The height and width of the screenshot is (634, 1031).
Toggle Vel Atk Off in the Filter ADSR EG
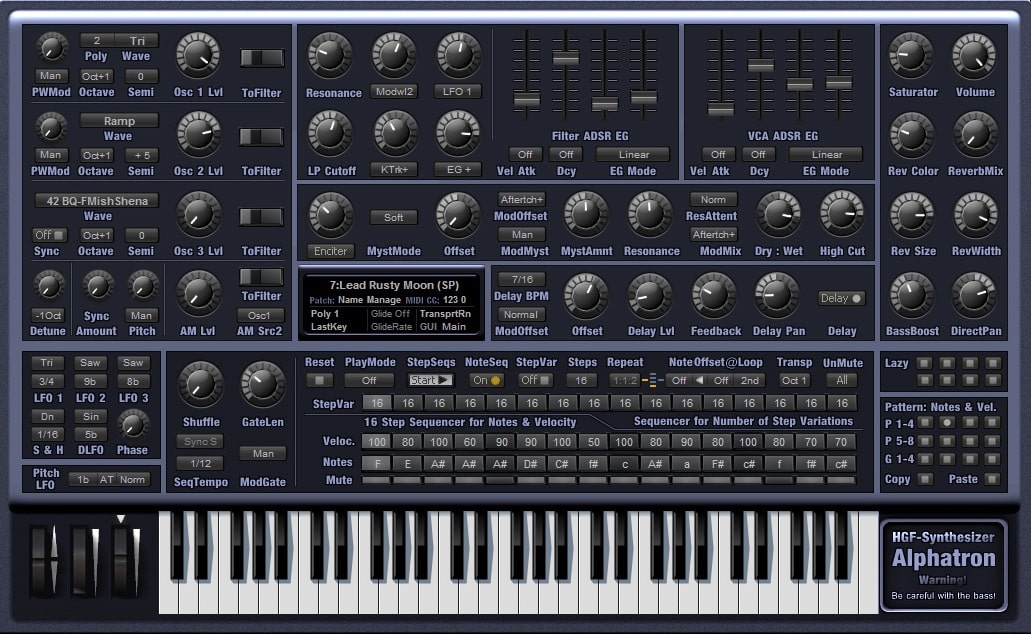point(527,155)
